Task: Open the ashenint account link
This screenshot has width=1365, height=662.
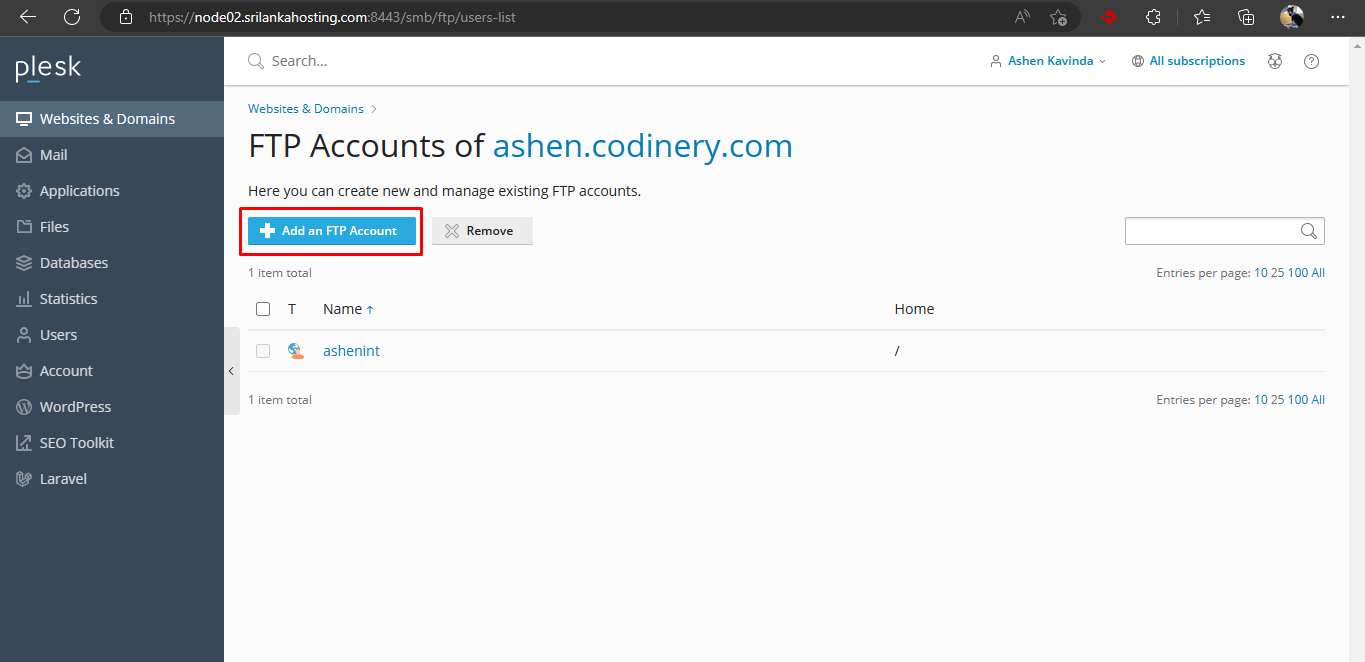Action: coord(351,351)
